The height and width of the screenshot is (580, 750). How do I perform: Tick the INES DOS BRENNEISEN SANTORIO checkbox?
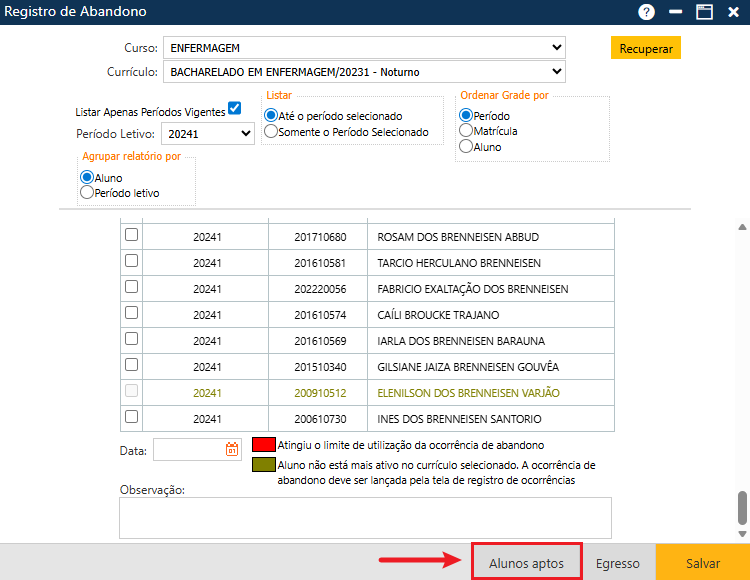coord(131,417)
